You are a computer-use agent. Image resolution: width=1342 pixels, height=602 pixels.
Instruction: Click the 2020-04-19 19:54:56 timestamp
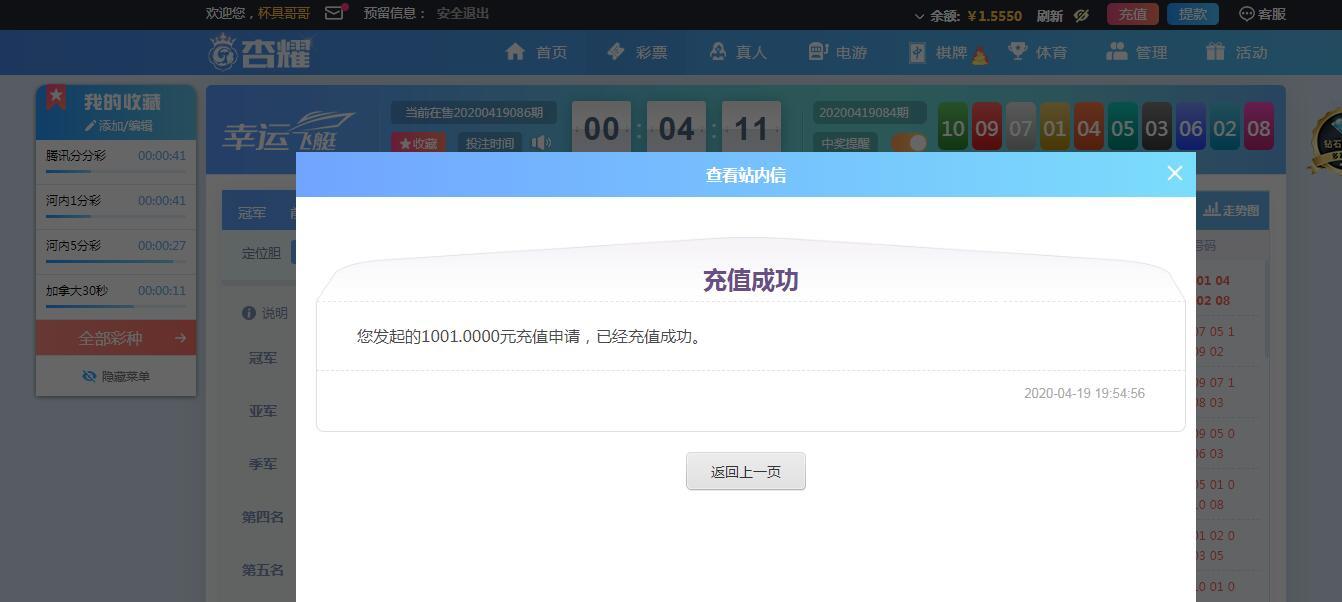click(x=1084, y=393)
